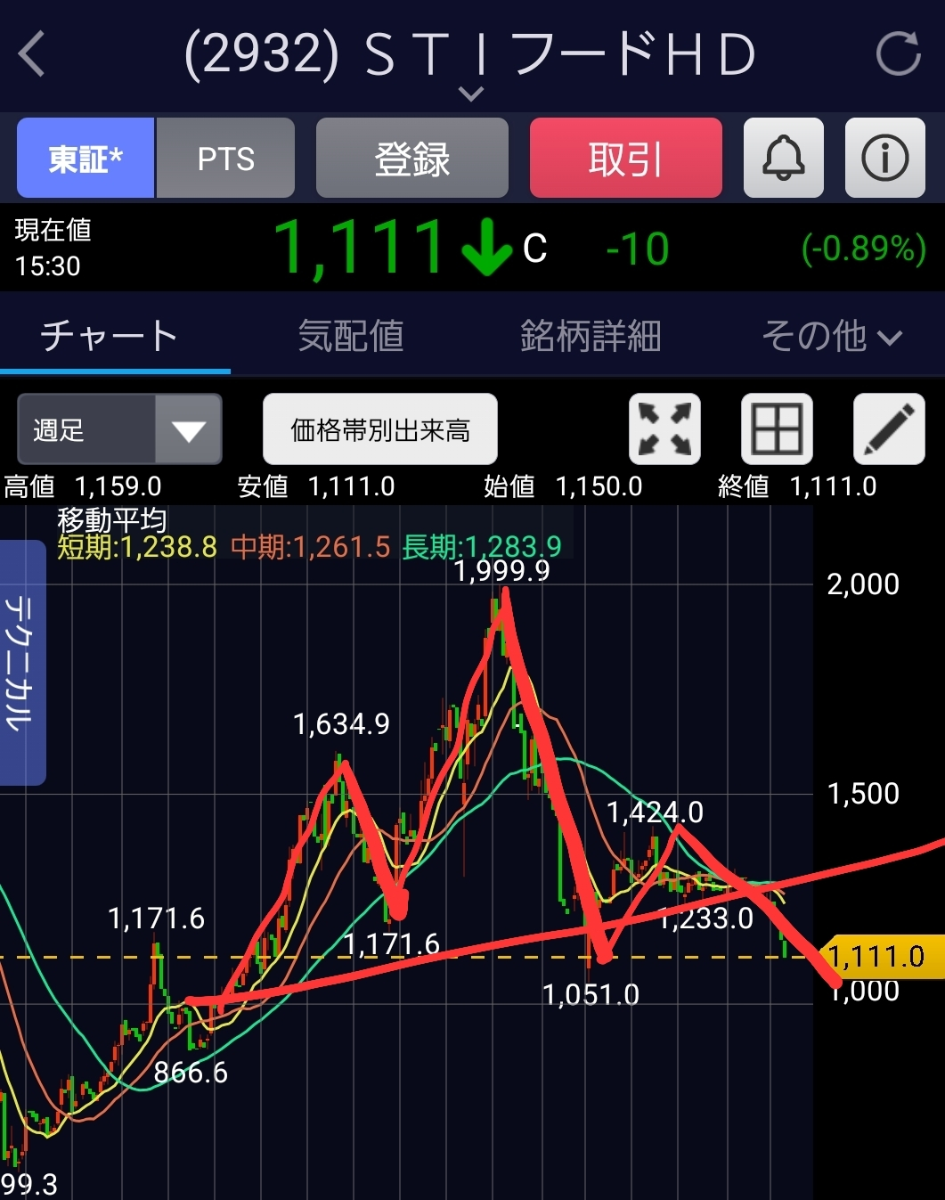Viewport: 945px width, 1200px height.
Task: Tap -10 price change value
Action: click(x=637, y=248)
